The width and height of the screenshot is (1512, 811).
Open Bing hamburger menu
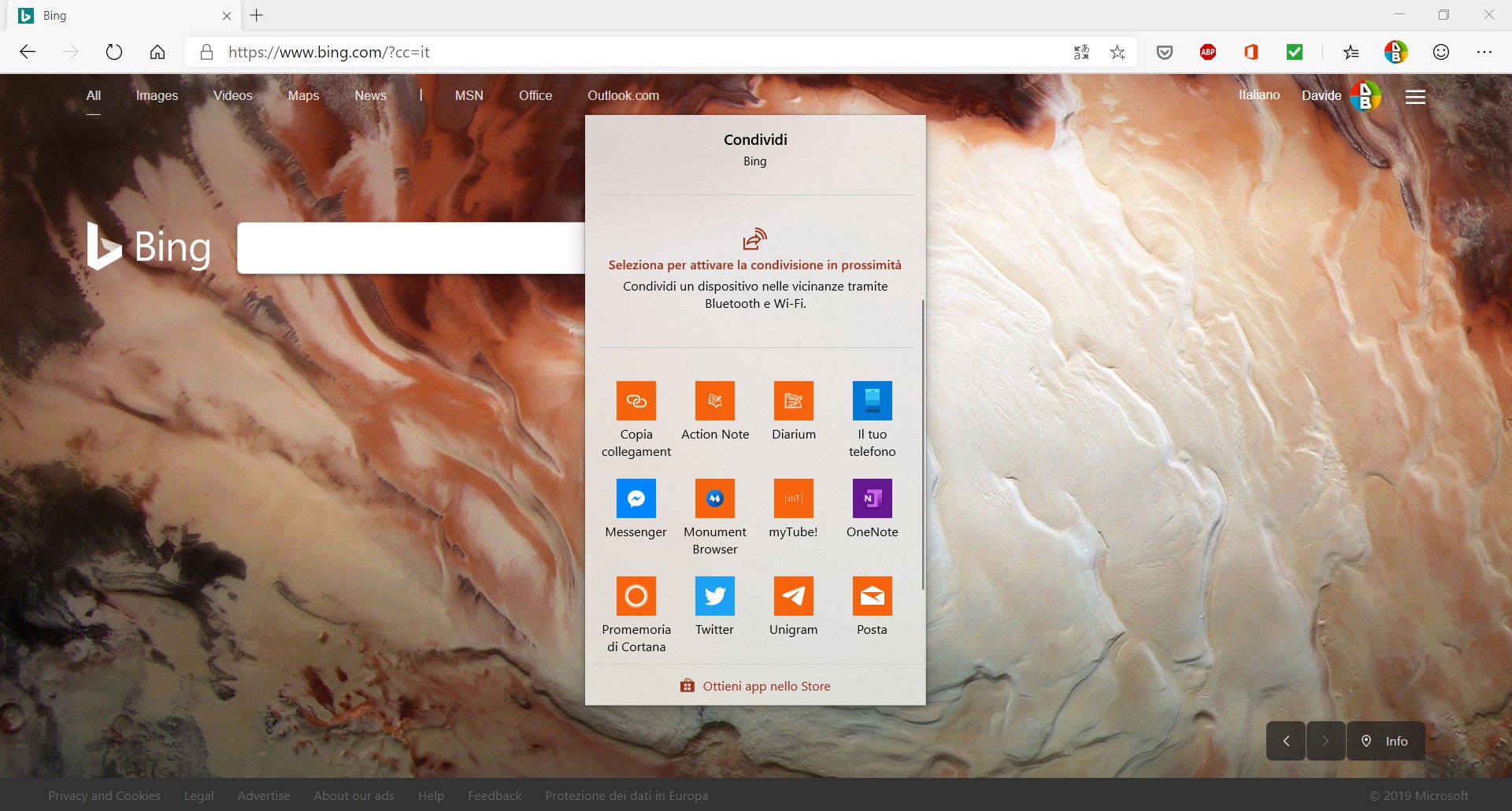point(1416,97)
